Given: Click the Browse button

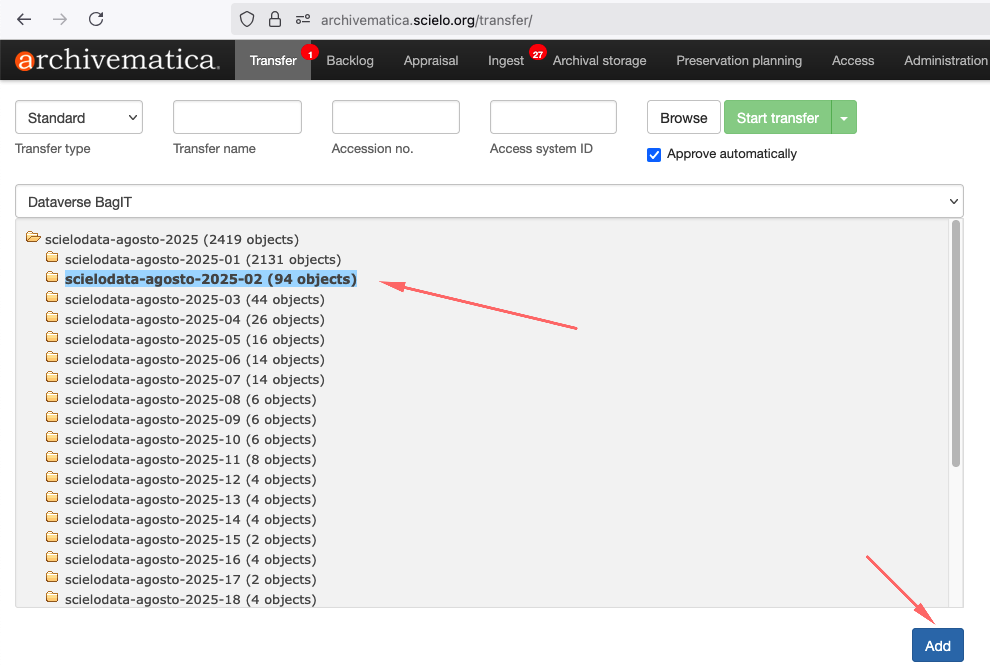Looking at the screenshot, I should (x=684, y=118).
